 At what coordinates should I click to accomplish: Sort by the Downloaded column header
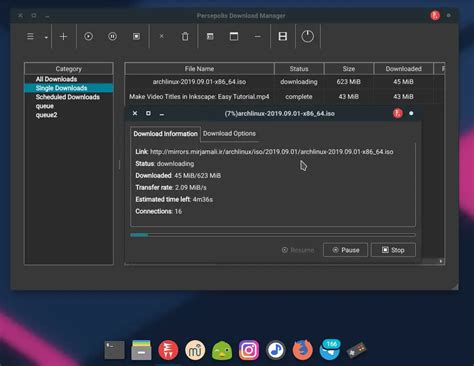pyautogui.click(x=403, y=69)
